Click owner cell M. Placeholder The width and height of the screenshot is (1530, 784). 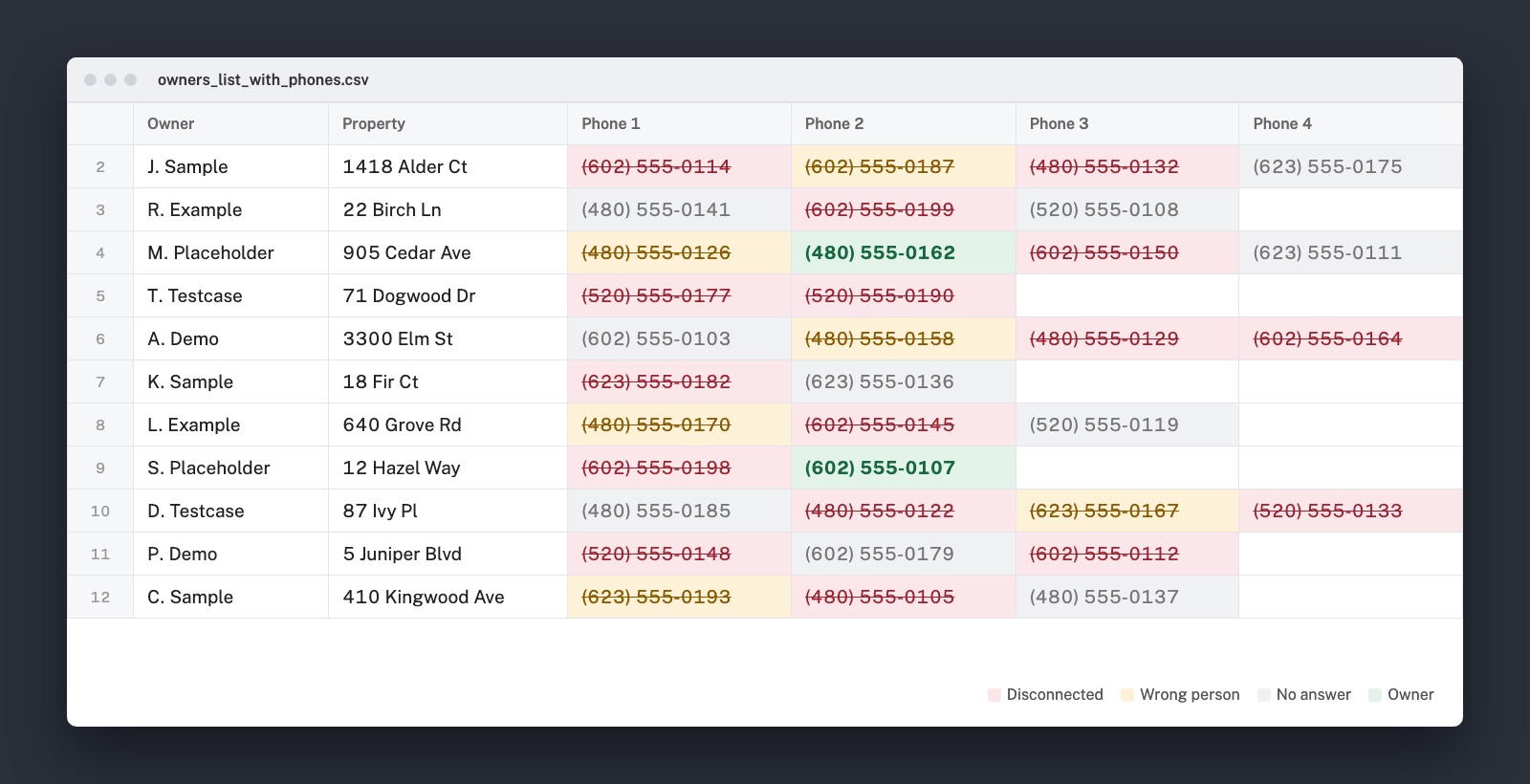tap(230, 252)
